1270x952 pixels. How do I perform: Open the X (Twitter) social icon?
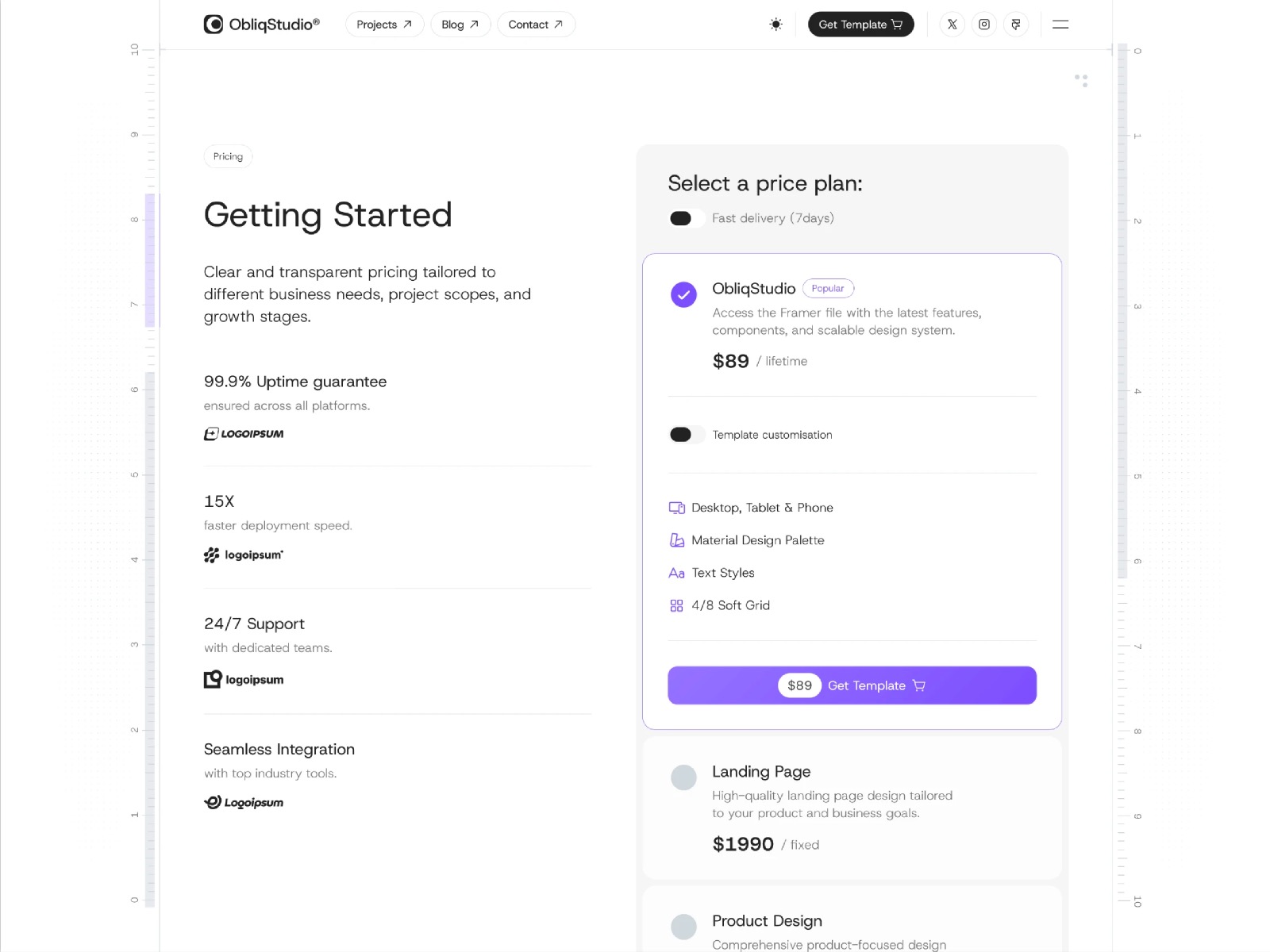point(952,25)
